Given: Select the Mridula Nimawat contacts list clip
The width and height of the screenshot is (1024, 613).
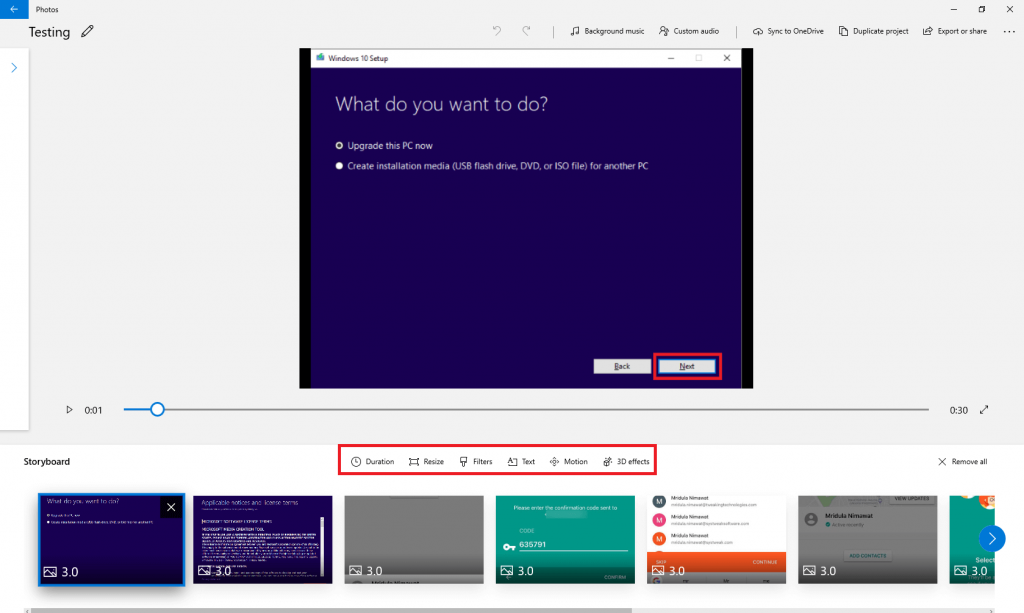Looking at the screenshot, I should pos(716,539).
